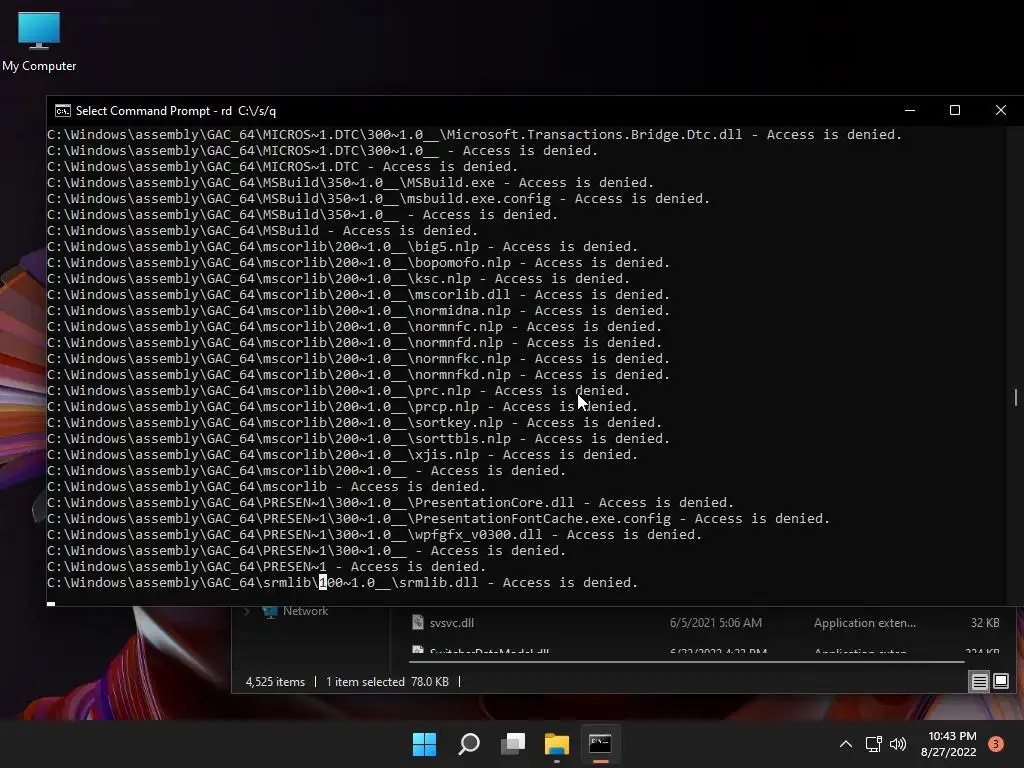Click the Microsoft.Transactions.Bridge.Dtc.dll line
This screenshot has height=768, width=1024.
(474, 135)
